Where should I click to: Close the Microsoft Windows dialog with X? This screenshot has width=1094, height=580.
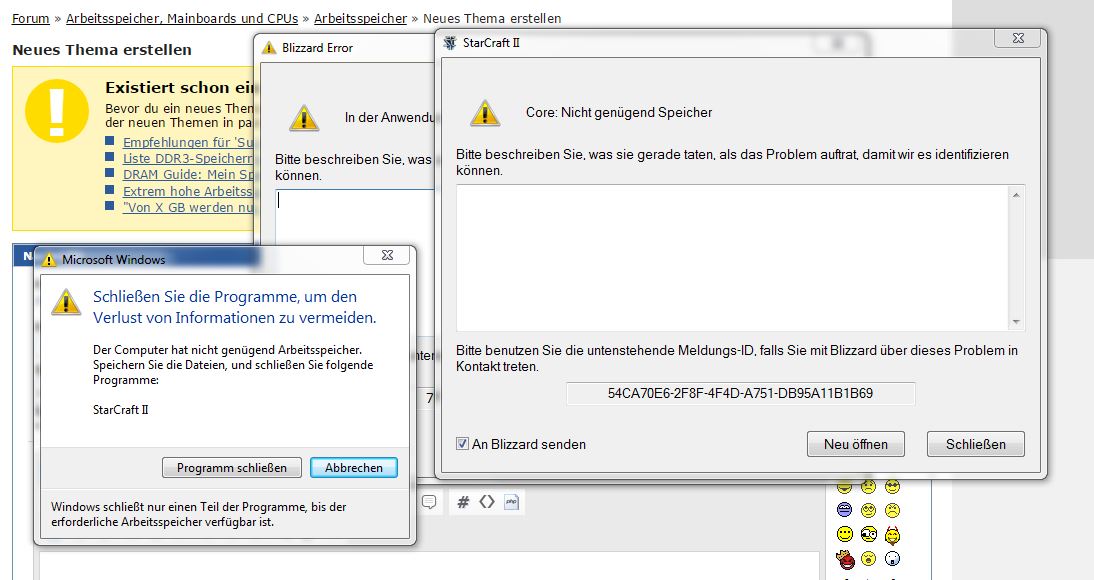point(387,255)
